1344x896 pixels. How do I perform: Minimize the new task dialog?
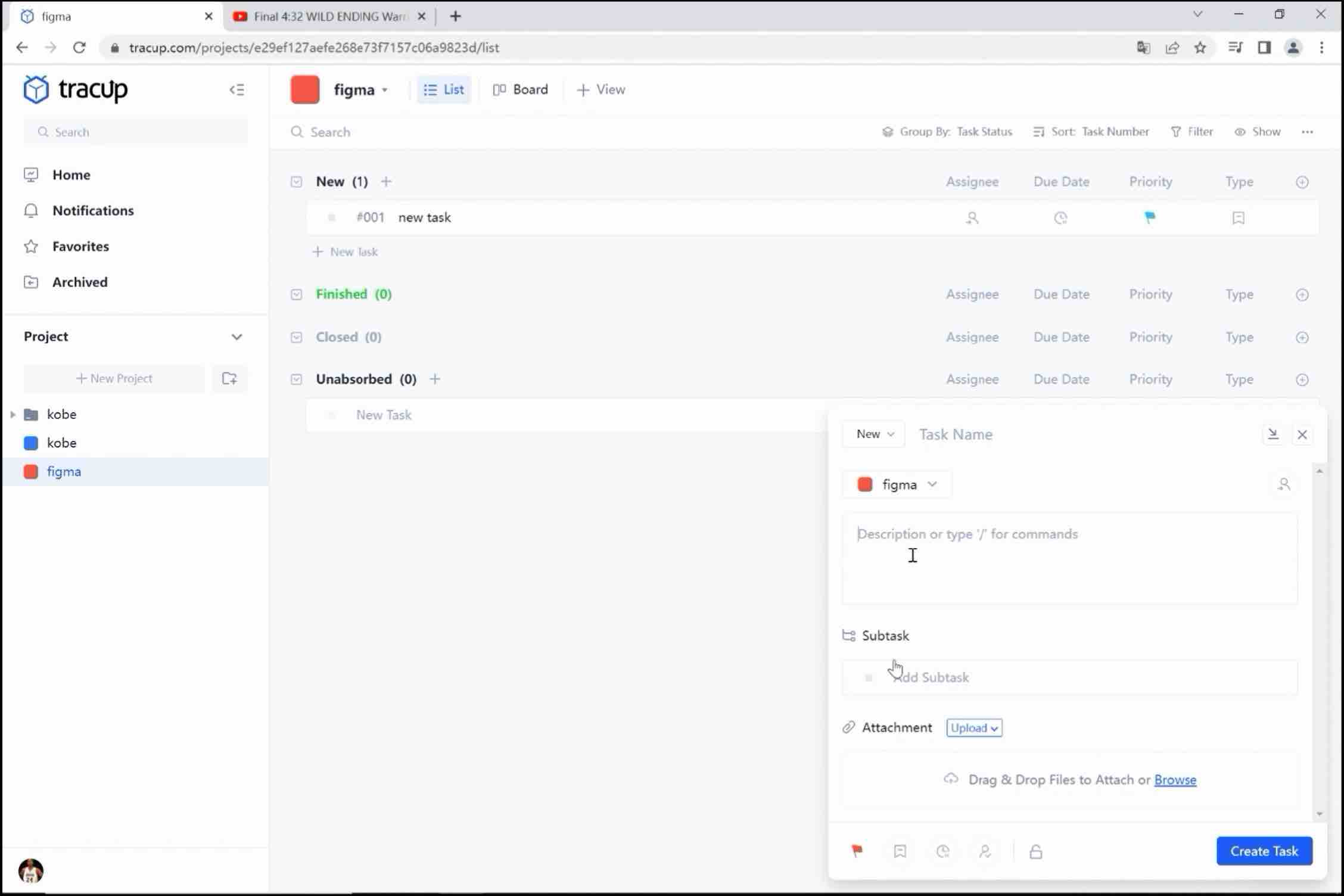click(1273, 434)
